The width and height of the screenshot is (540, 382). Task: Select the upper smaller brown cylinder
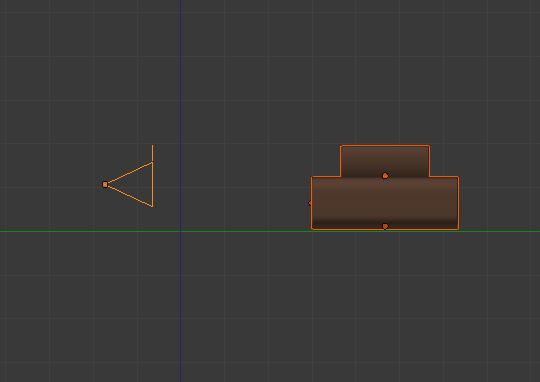pyautogui.click(x=385, y=161)
